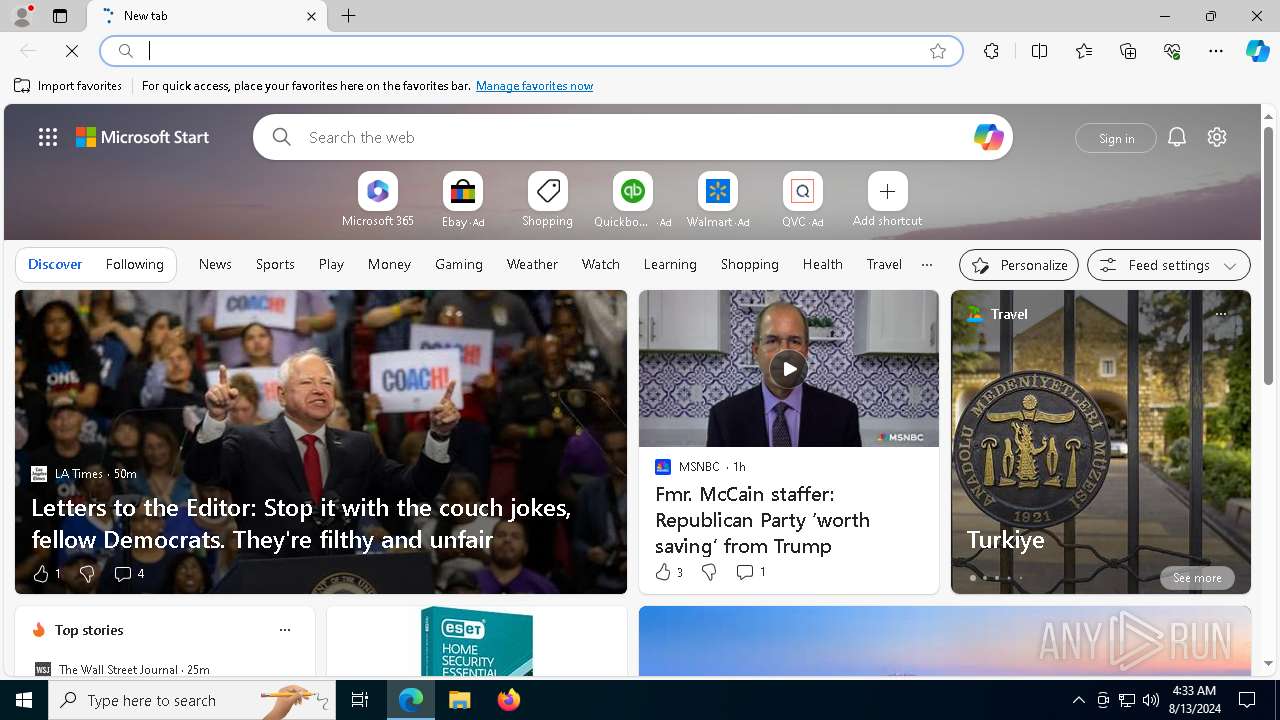The width and height of the screenshot is (1280, 720).
Task: Show more feed categories ellipsis
Action: (926, 265)
